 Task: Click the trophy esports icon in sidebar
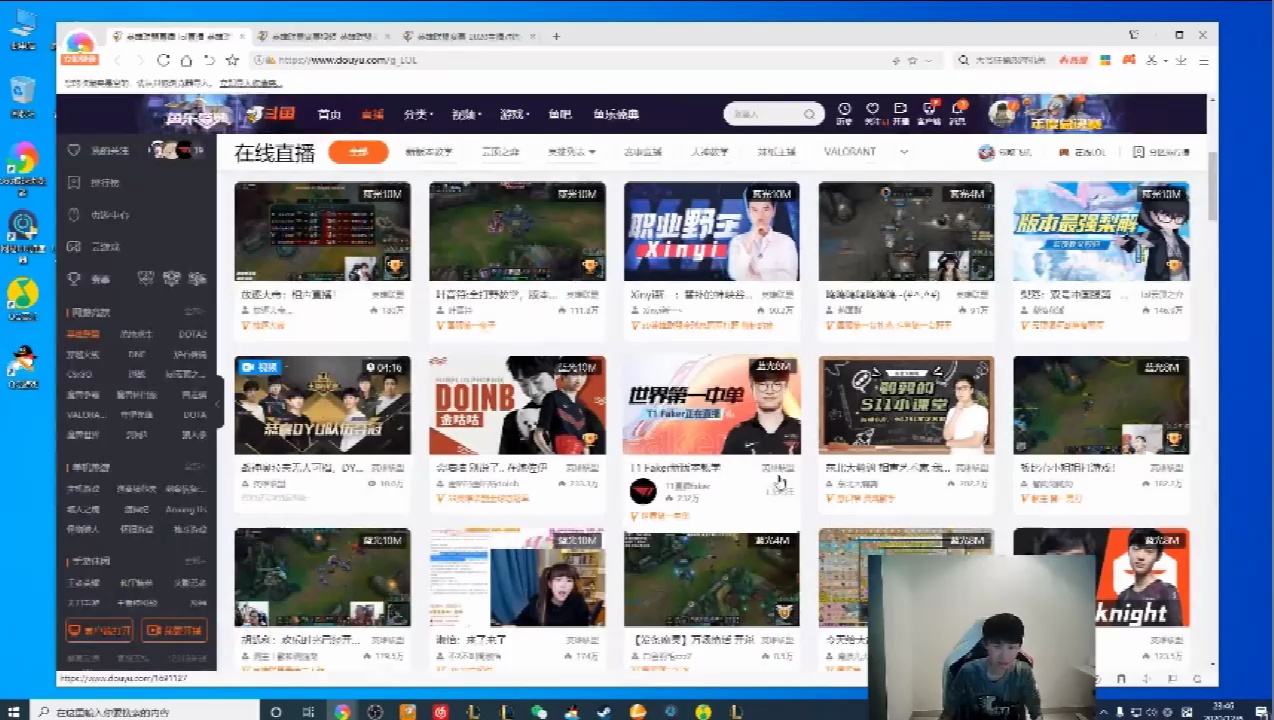coord(74,278)
